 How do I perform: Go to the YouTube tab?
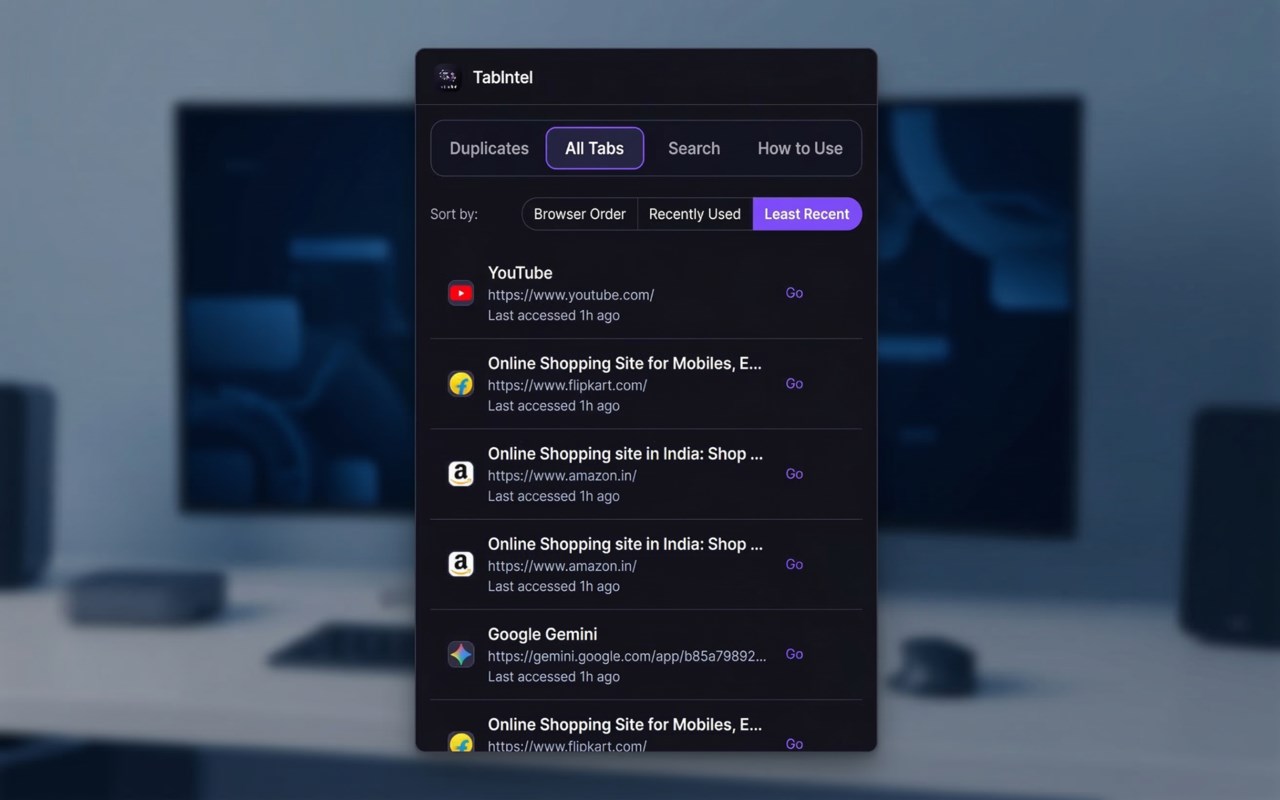pyautogui.click(x=794, y=293)
